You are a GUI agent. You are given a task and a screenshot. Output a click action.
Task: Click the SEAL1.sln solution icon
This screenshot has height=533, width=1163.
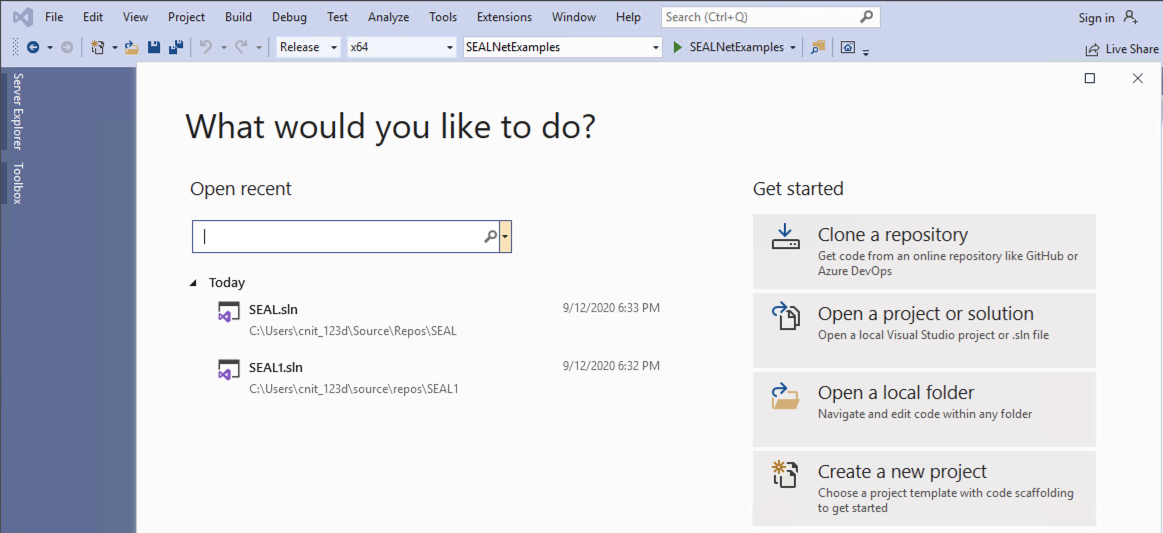[228, 369]
